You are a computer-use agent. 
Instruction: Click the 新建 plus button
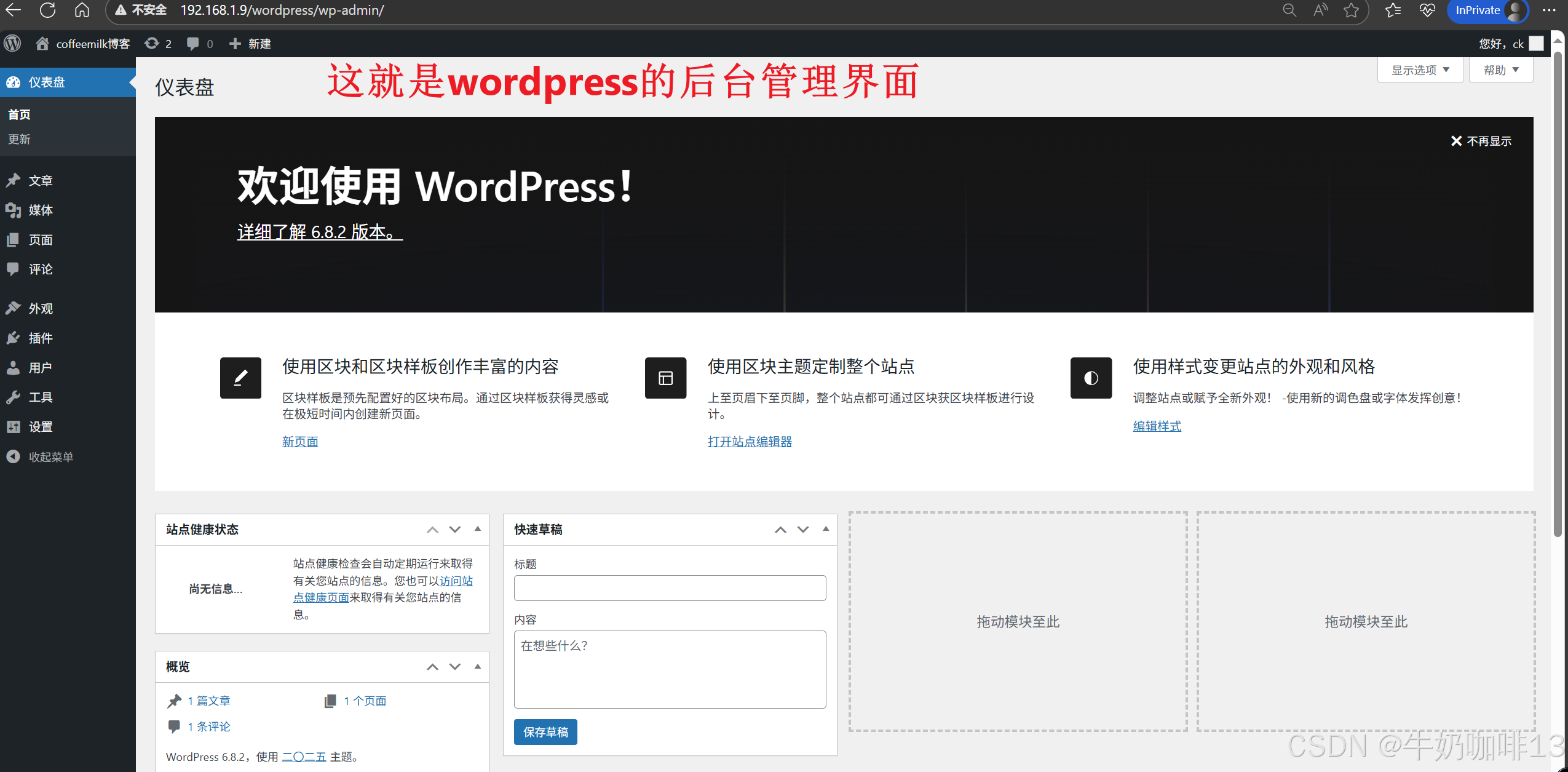click(250, 44)
